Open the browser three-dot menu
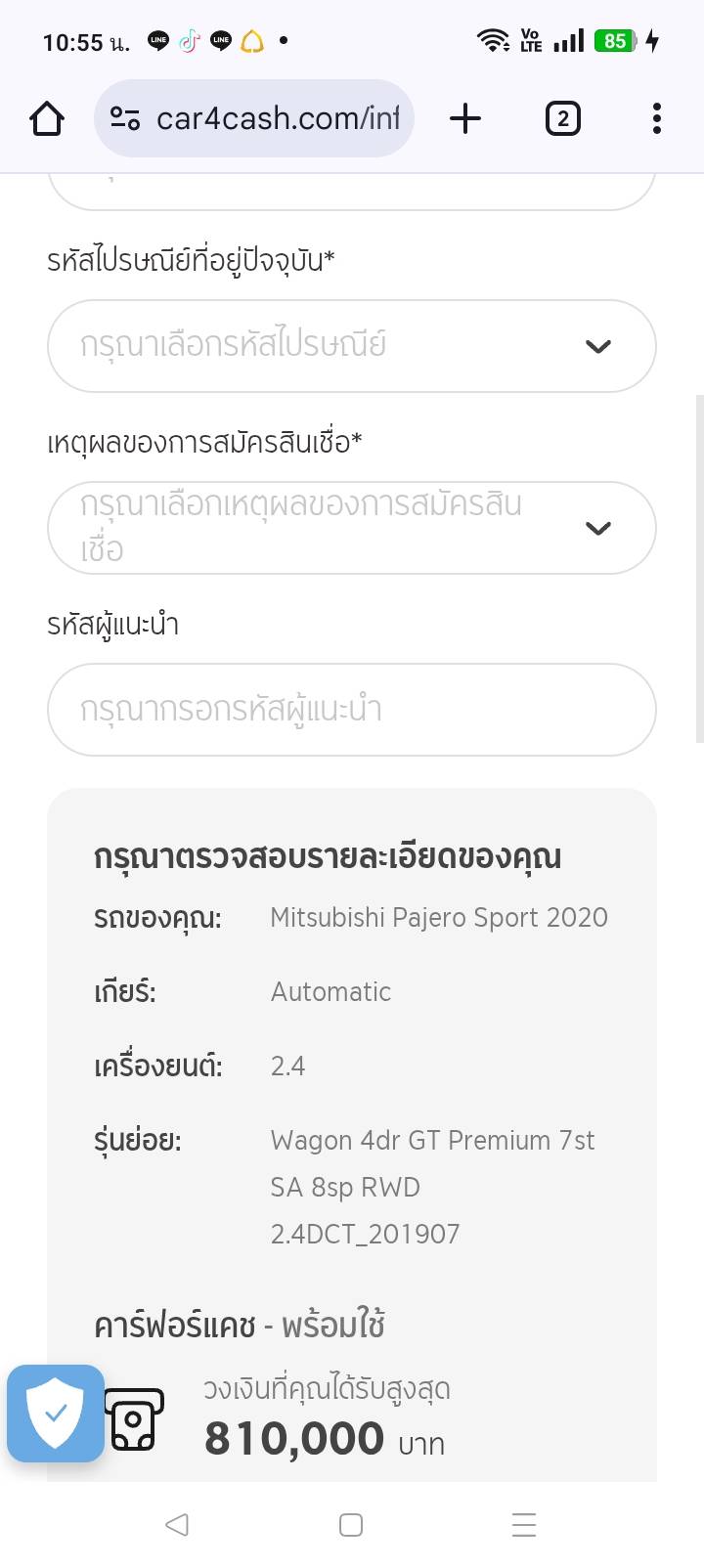The width and height of the screenshot is (704, 1568). click(x=656, y=119)
